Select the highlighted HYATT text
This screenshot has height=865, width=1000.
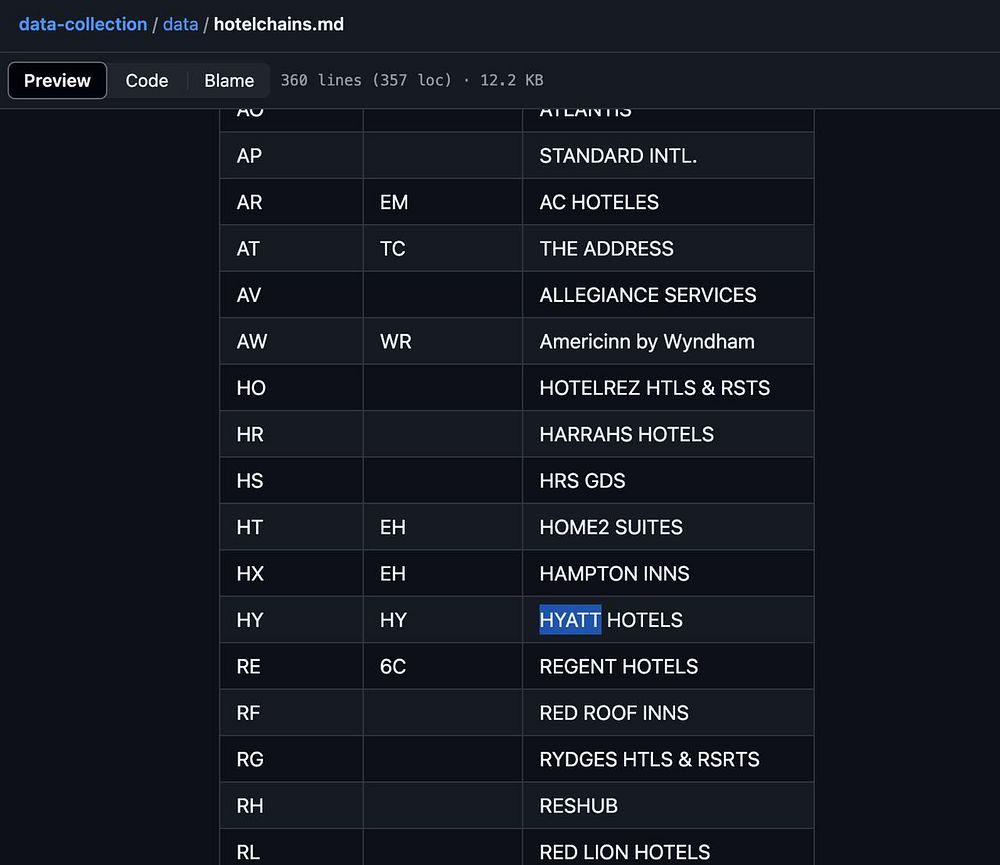click(570, 619)
